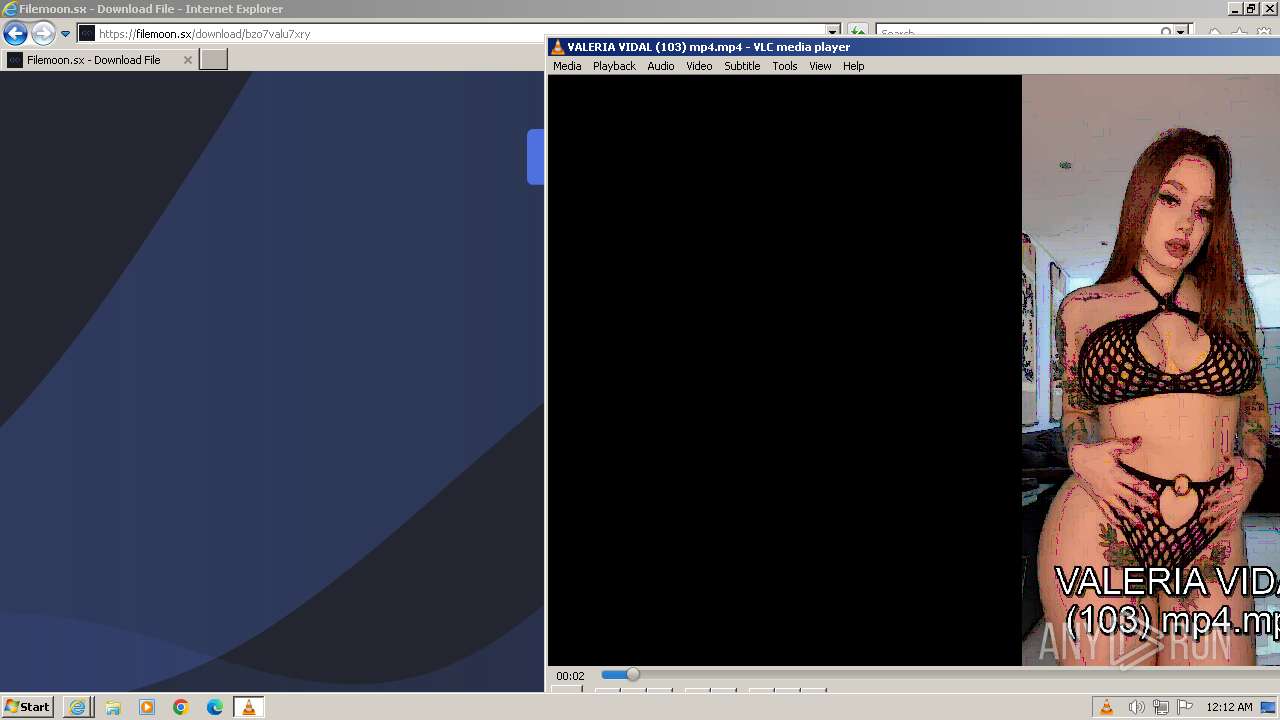This screenshot has width=1280, height=720.
Task: Open a new tab in Internet Explorer
Action: 214,60
